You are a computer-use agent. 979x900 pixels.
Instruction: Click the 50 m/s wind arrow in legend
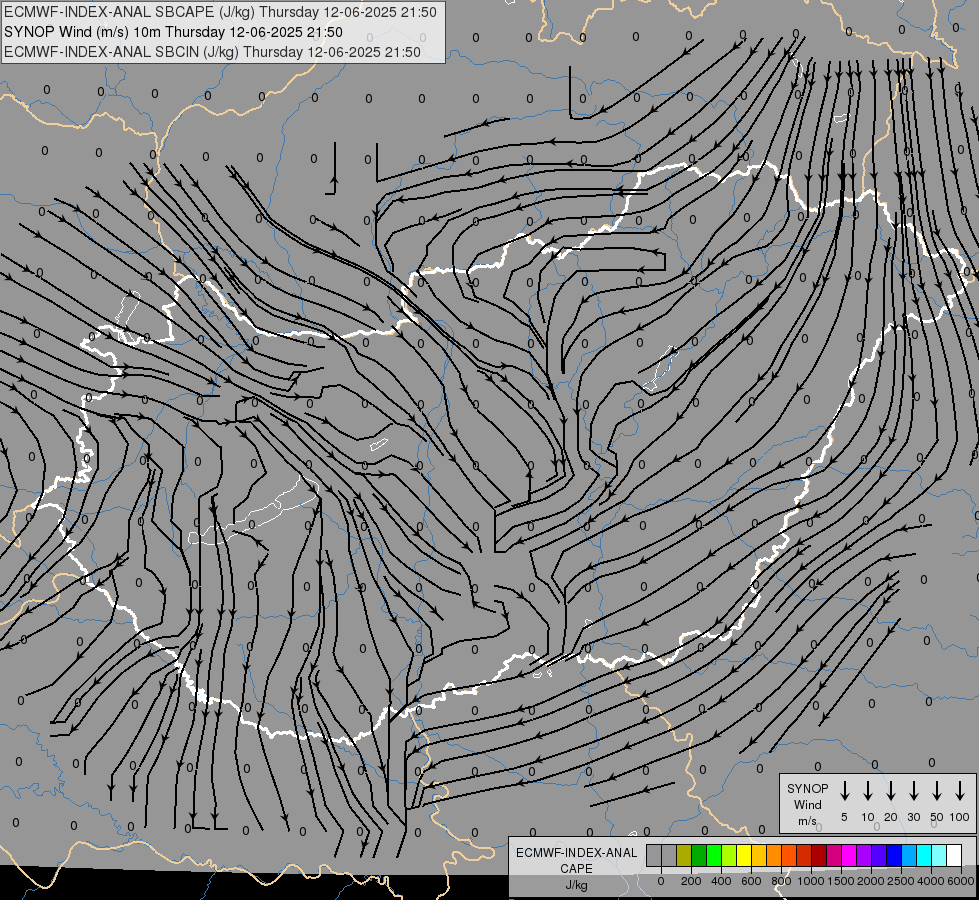[937, 791]
